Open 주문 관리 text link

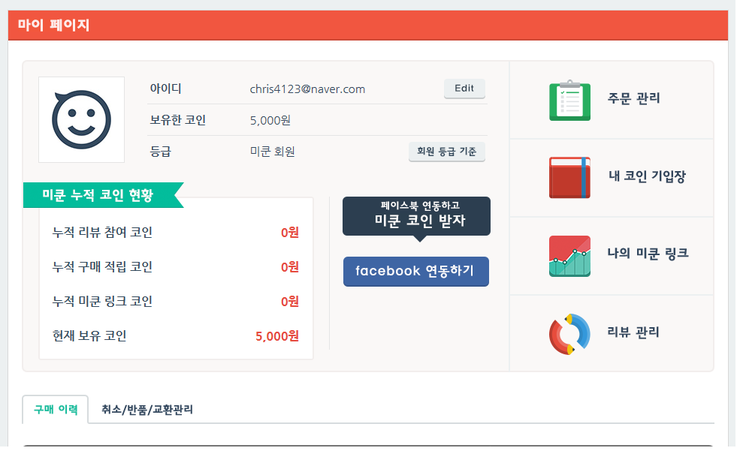pos(633,98)
